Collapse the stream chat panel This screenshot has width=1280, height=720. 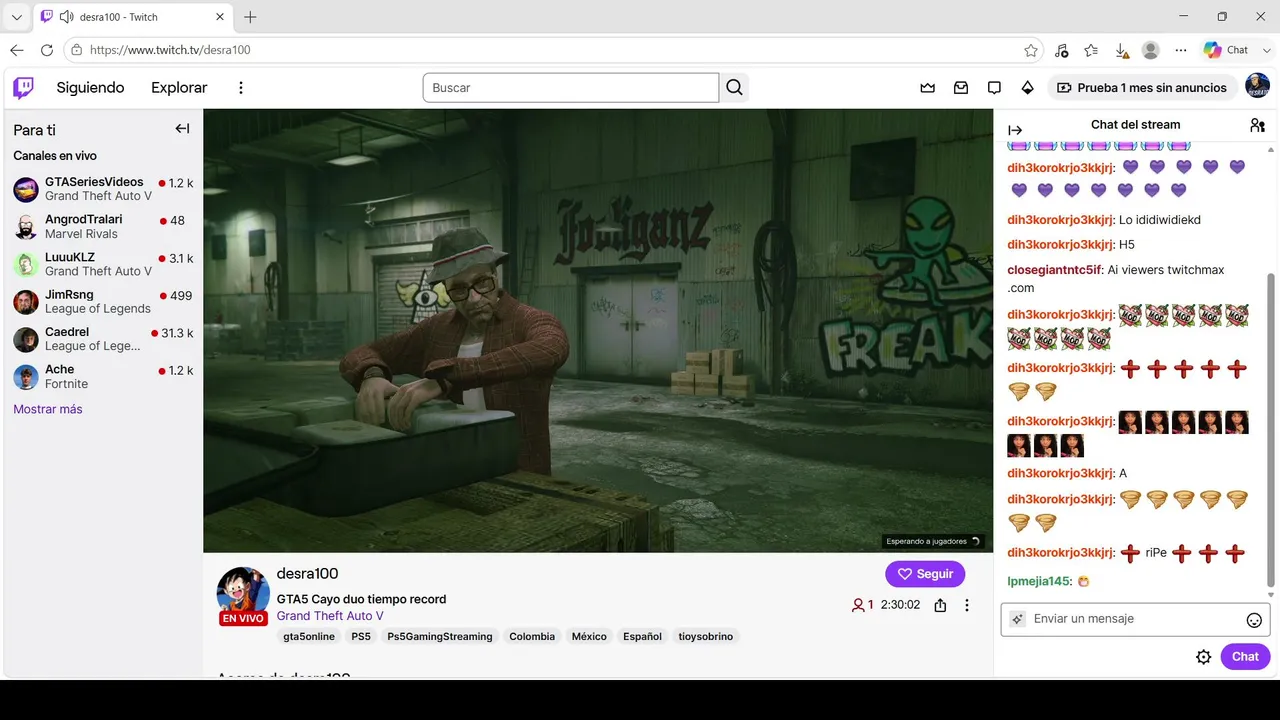(1015, 130)
